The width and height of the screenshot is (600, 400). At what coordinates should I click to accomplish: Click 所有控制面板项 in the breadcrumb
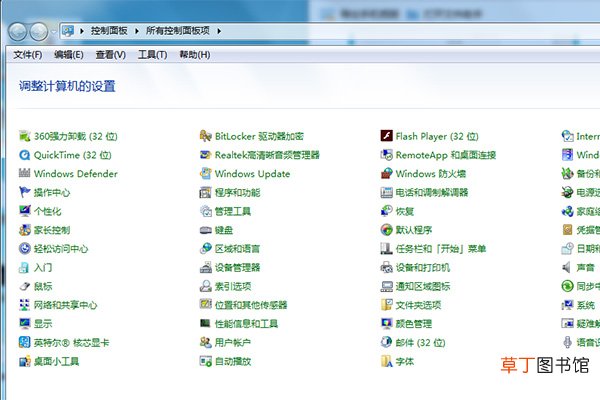click(x=178, y=31)
